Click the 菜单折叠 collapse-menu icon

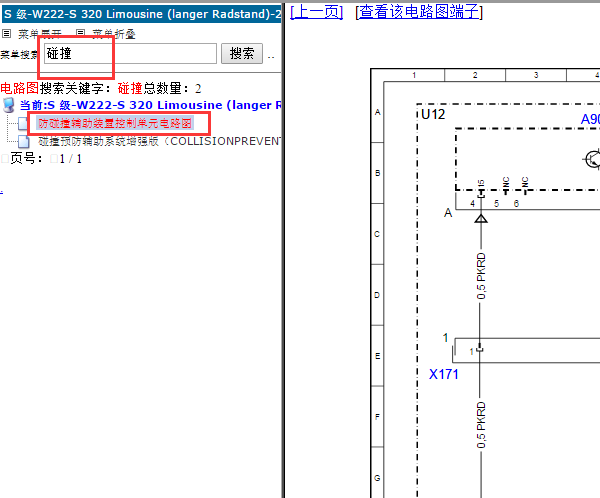pos(80,34)
